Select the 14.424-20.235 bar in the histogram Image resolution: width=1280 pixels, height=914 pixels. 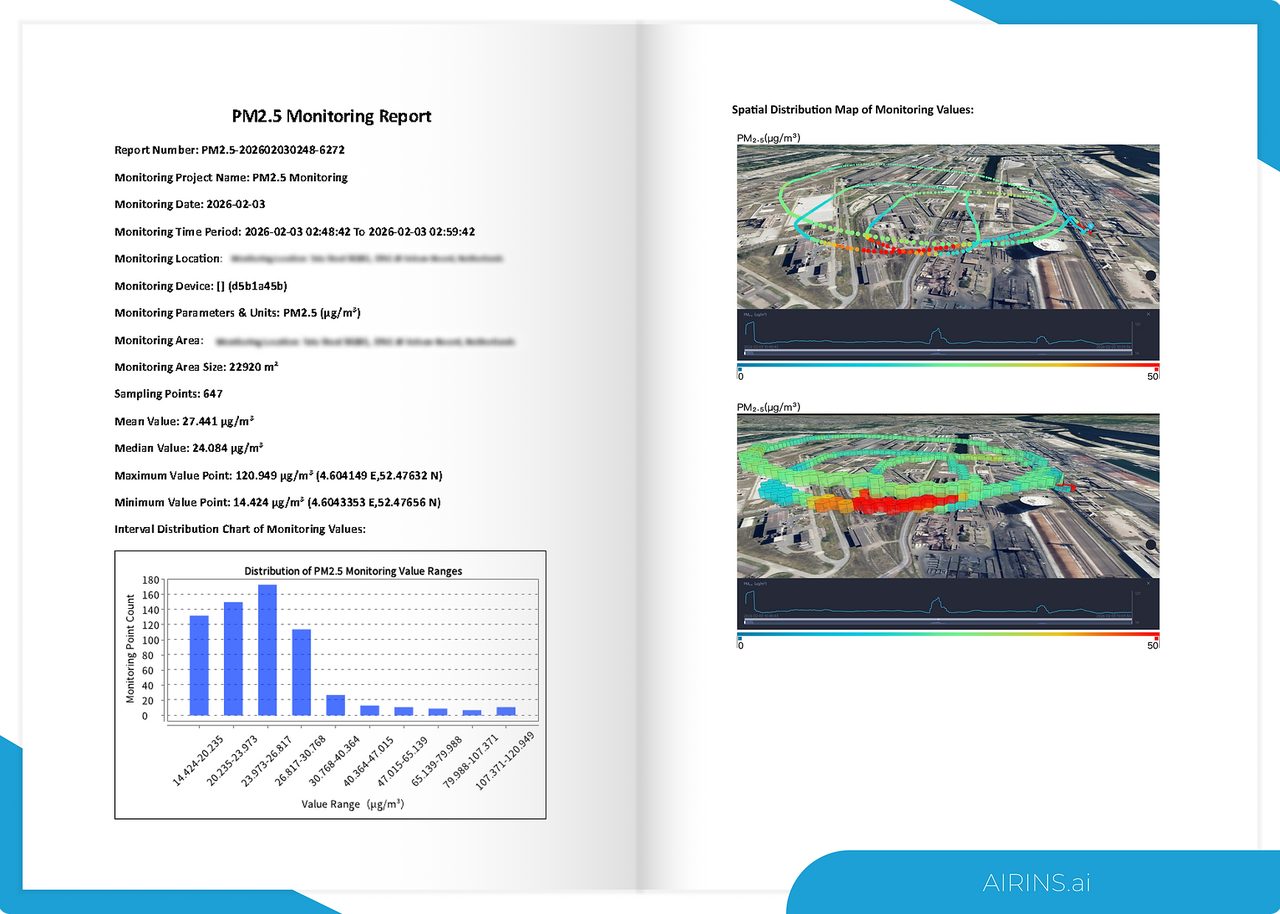[199, 665]
